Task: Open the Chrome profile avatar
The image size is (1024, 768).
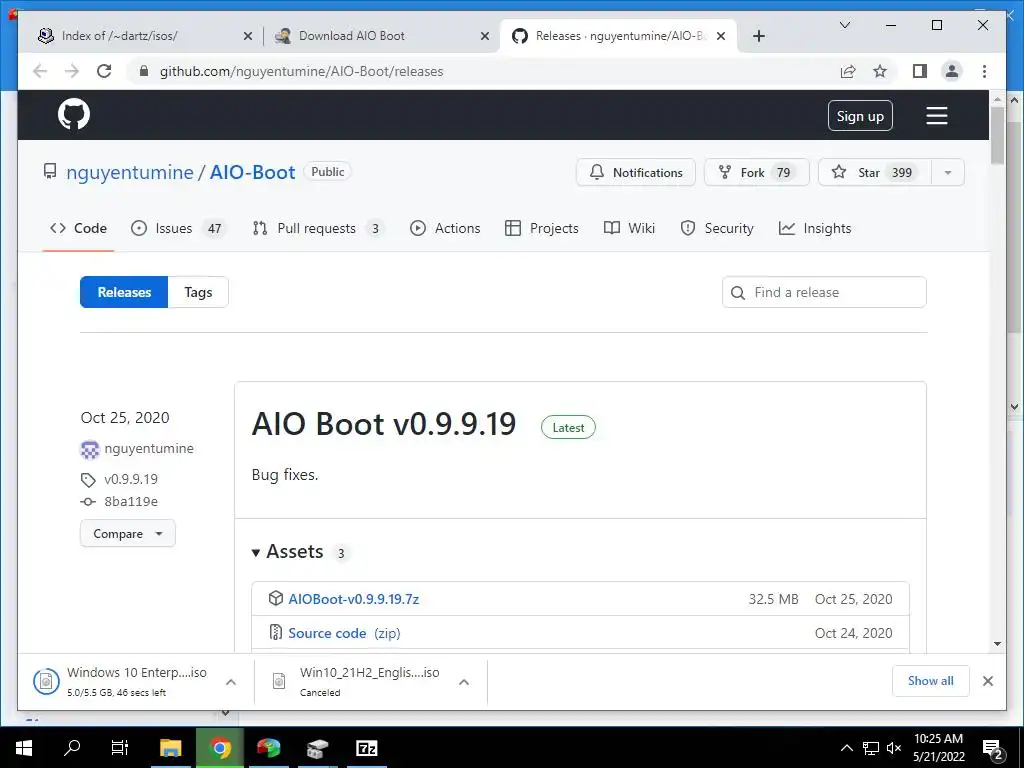Action: coord(952,71)
